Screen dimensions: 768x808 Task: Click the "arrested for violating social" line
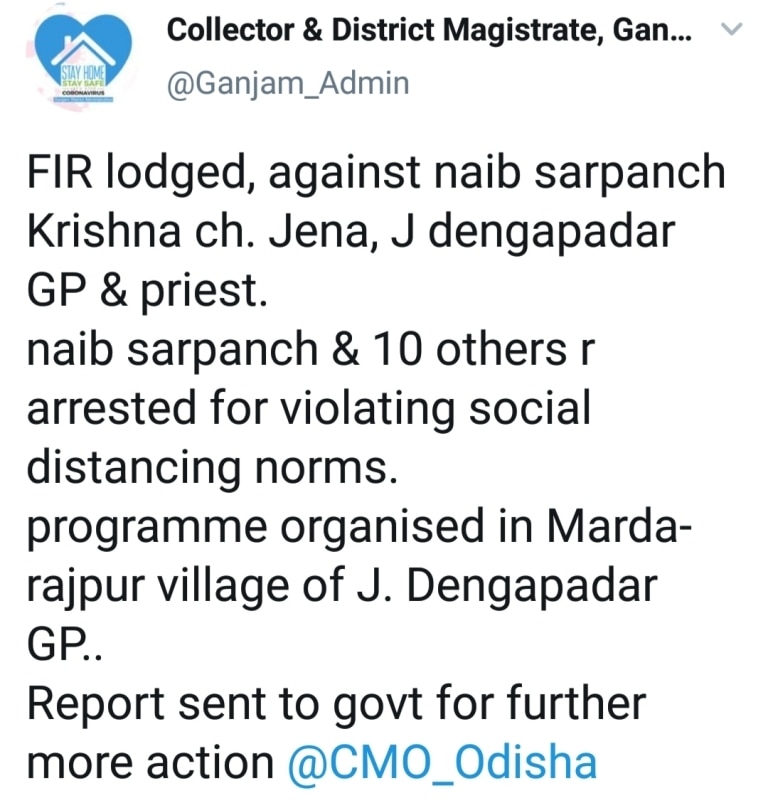pyautogui.click(x=308, y=409)
